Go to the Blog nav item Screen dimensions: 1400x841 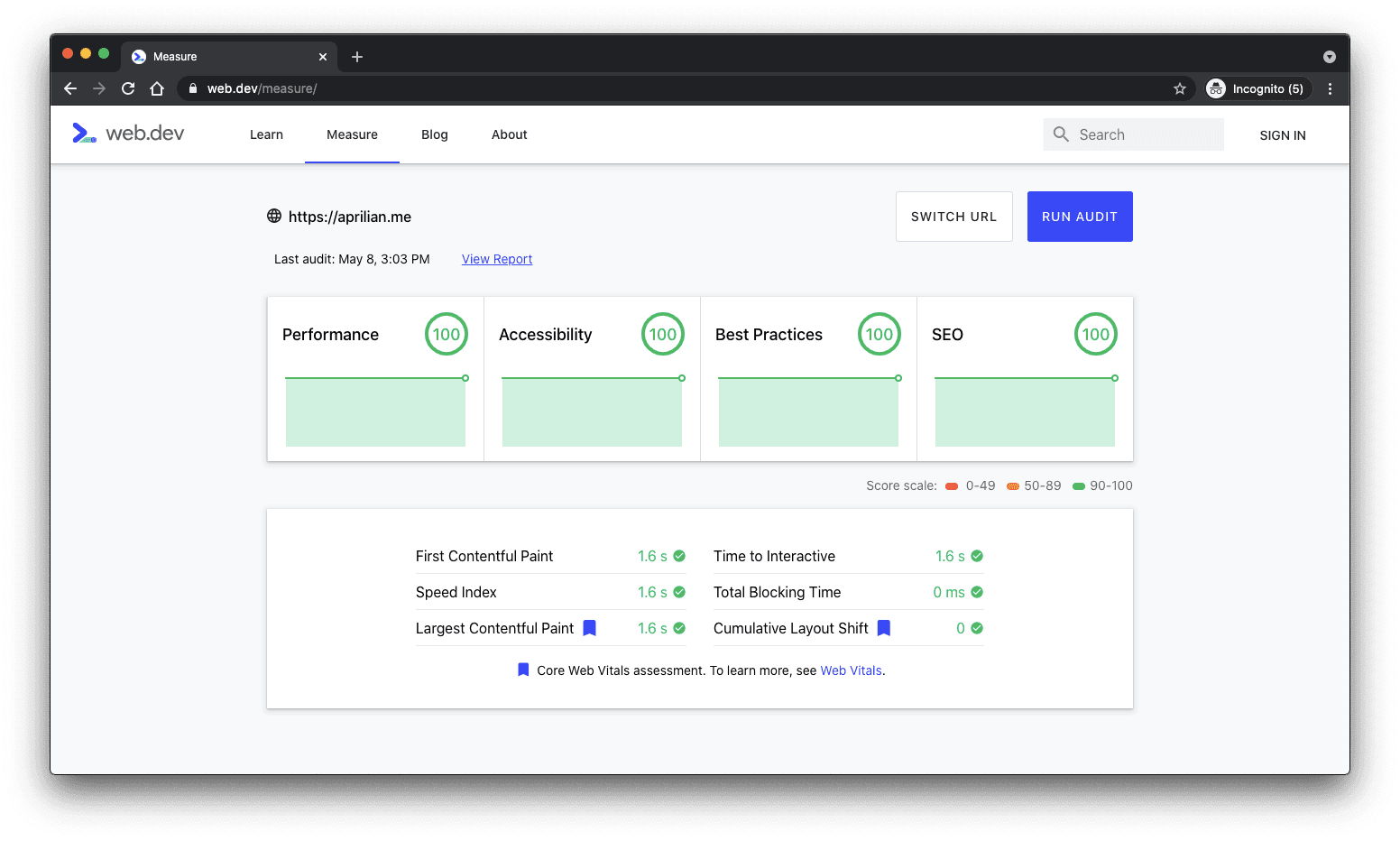(435, 134)
